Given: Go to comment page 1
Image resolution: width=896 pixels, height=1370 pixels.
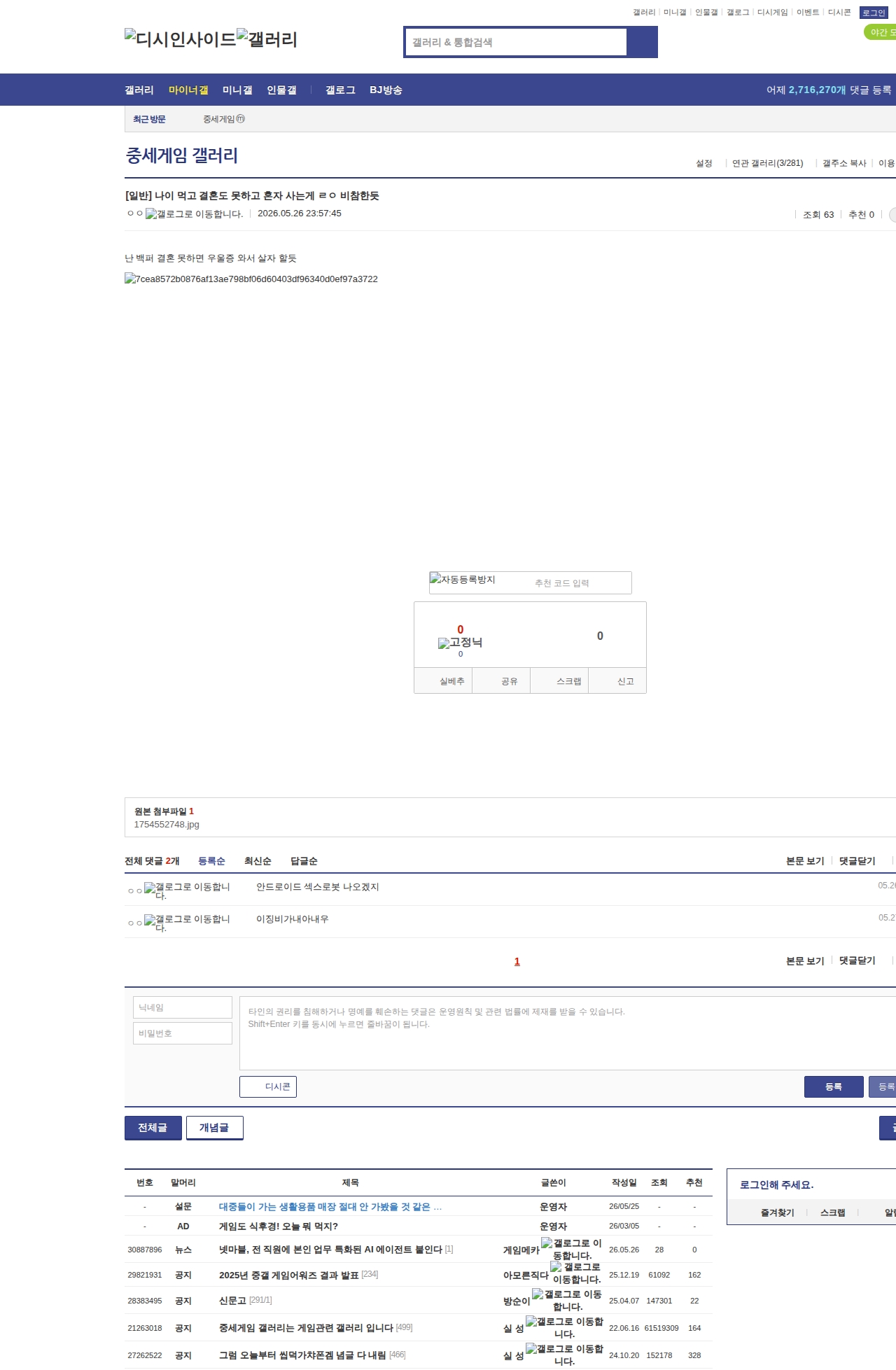Looking at the screenshot, I should 517,961.
